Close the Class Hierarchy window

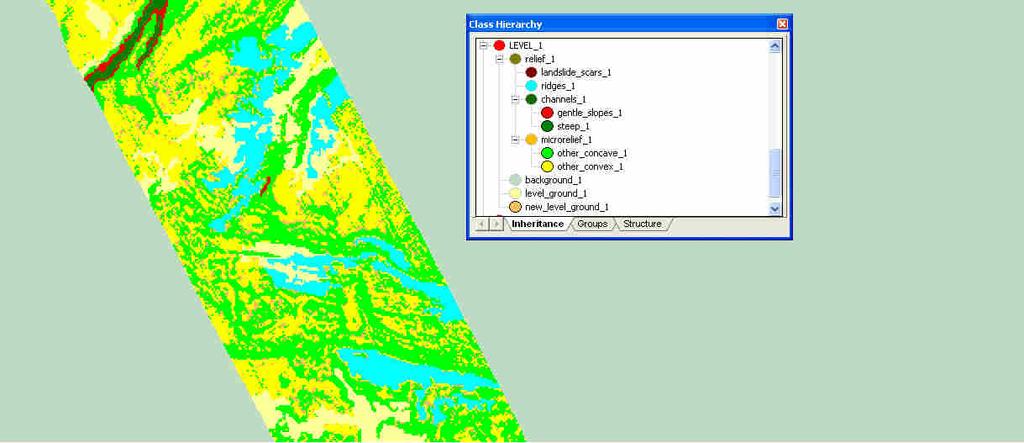coord(782,24)
